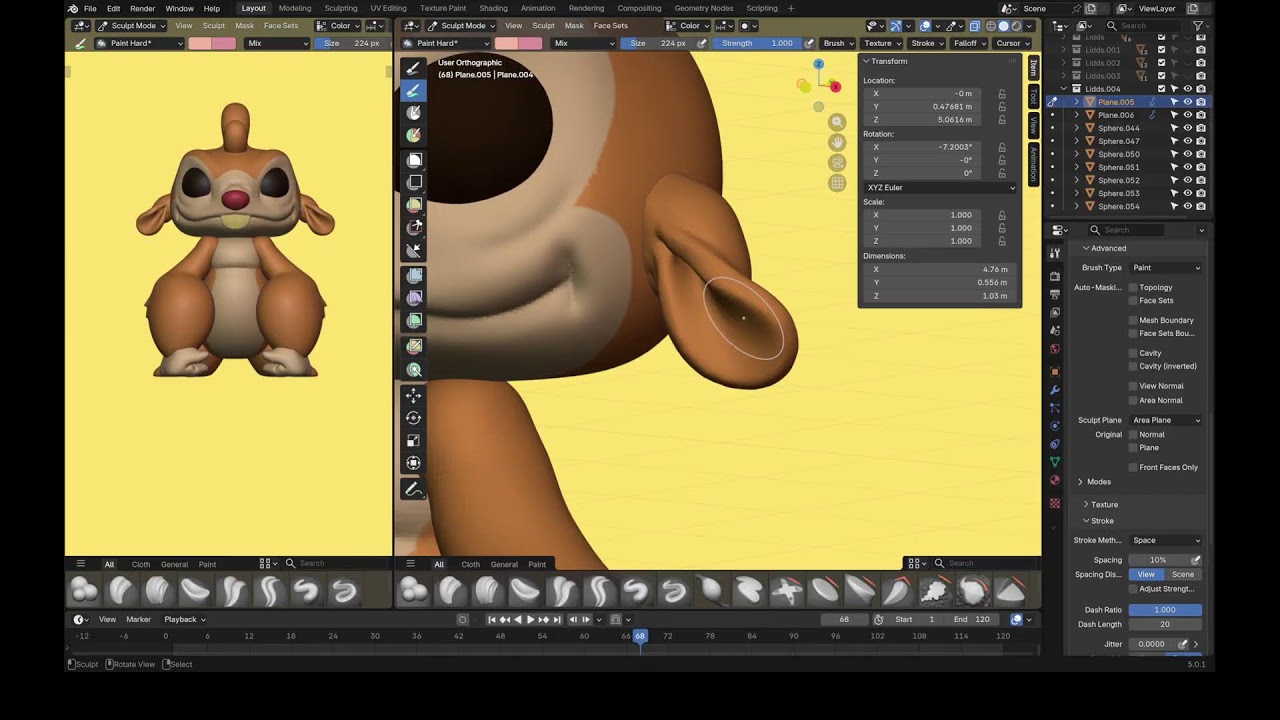1280x720 pixels.
Task: Open the Stroke Method dropdown showing Space
Action: click(1166, 540)
